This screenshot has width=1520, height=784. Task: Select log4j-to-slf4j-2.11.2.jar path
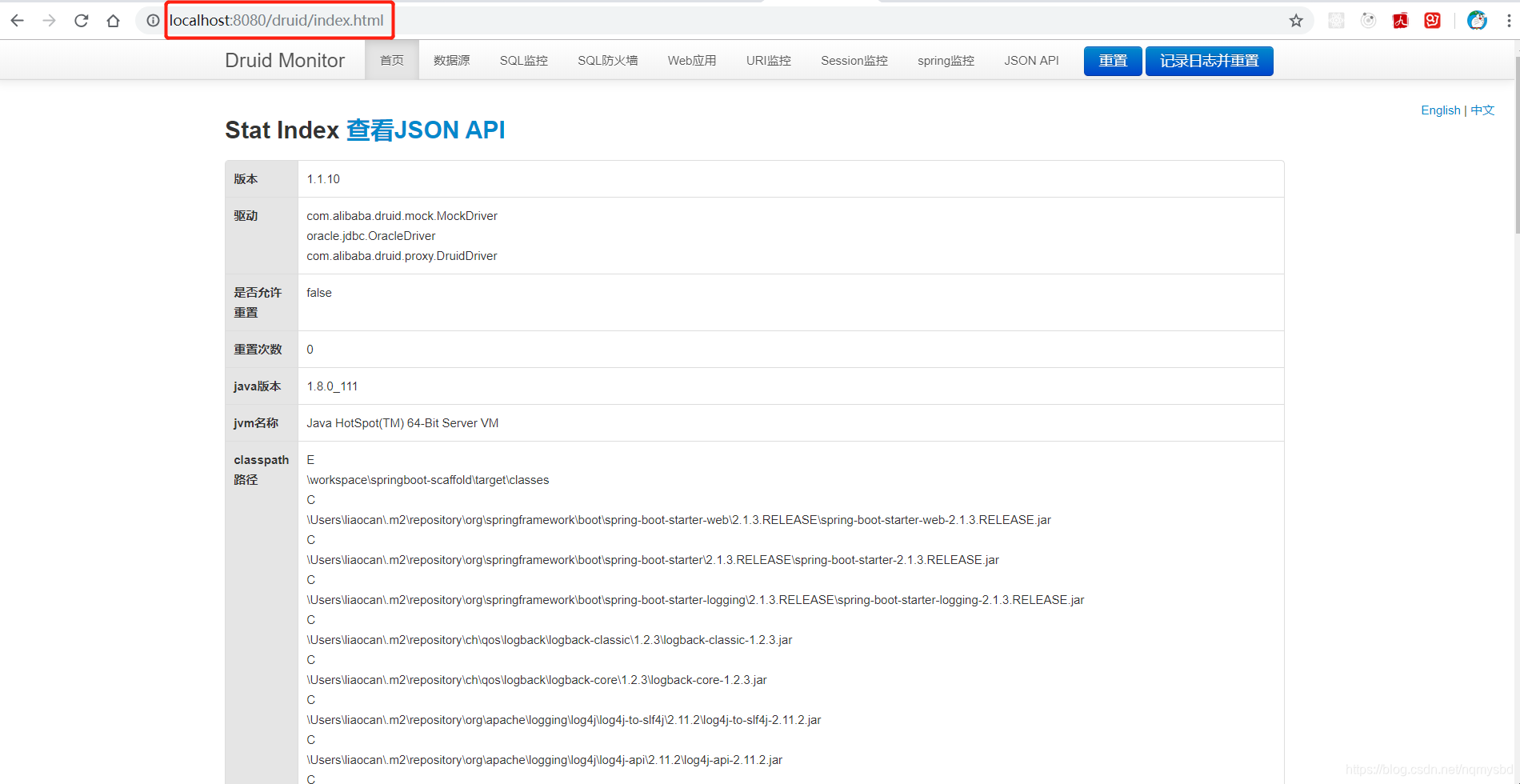click(x=564, y=720)
